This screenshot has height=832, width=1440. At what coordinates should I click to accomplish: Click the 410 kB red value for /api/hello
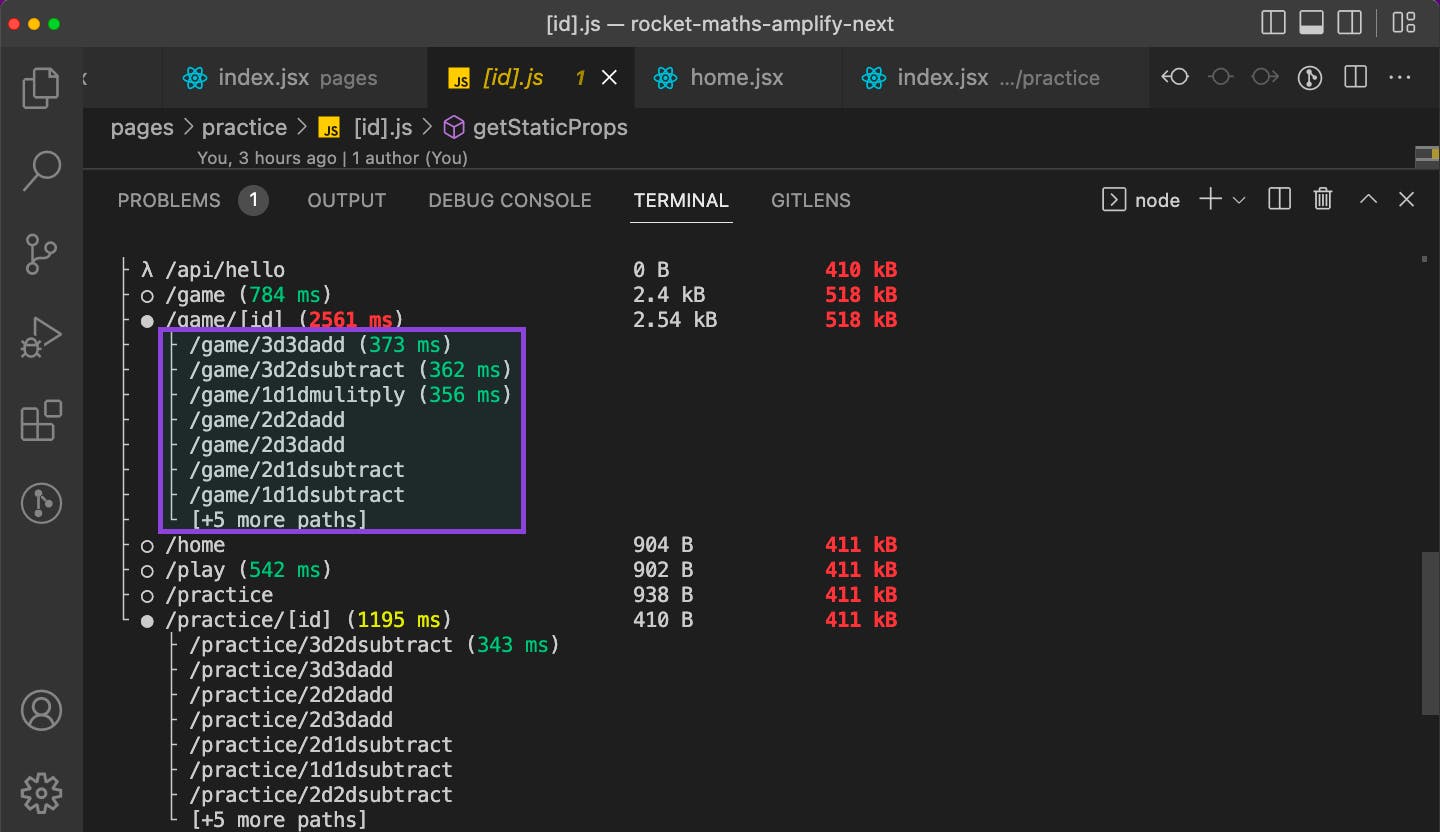[861, 270]
